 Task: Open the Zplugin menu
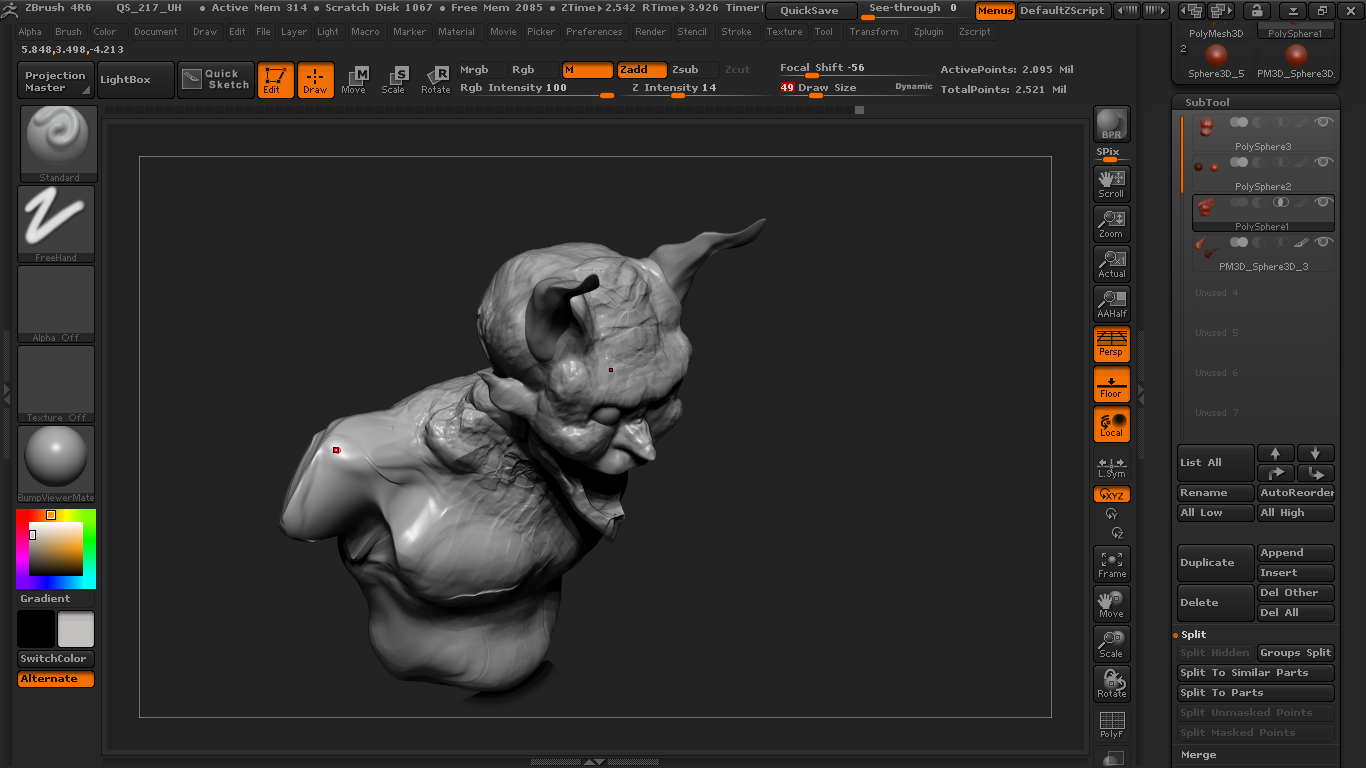[928, 32]
